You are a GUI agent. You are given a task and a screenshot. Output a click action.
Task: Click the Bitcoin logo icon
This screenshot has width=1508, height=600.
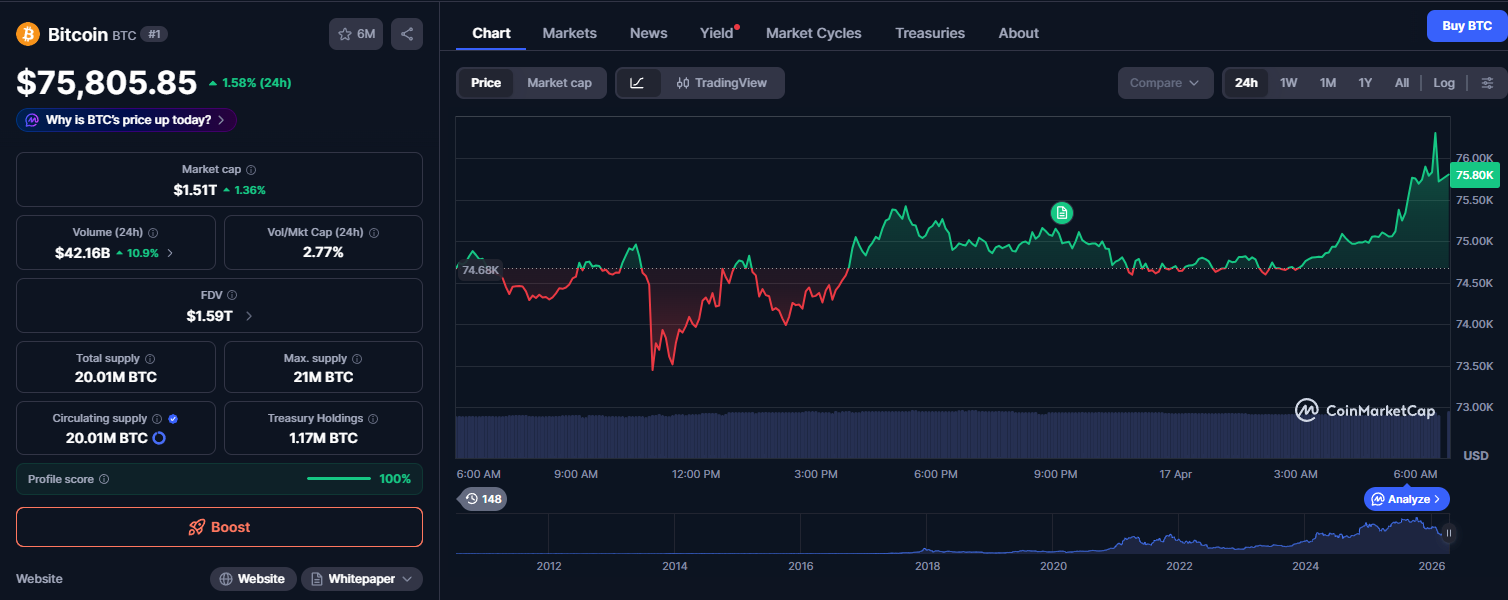click(x=28, y=34)
